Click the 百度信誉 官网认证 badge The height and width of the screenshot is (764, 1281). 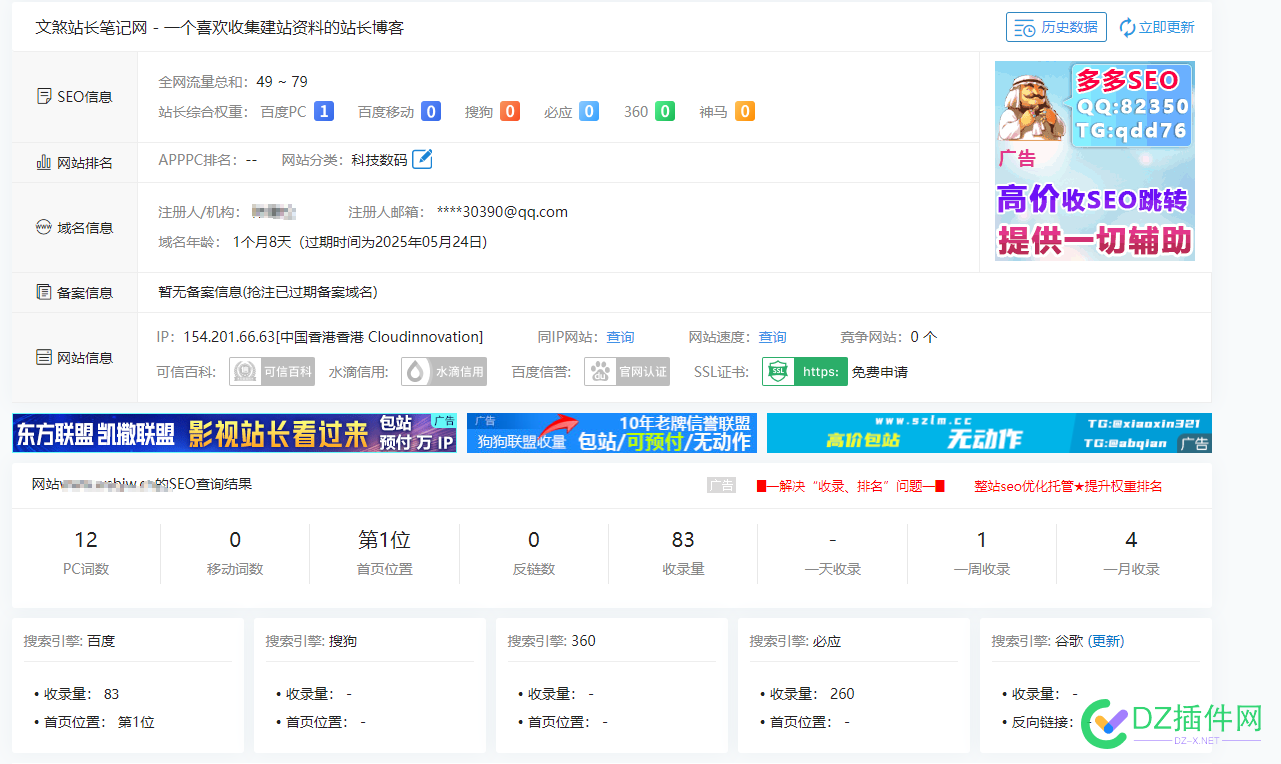point(627,371)
